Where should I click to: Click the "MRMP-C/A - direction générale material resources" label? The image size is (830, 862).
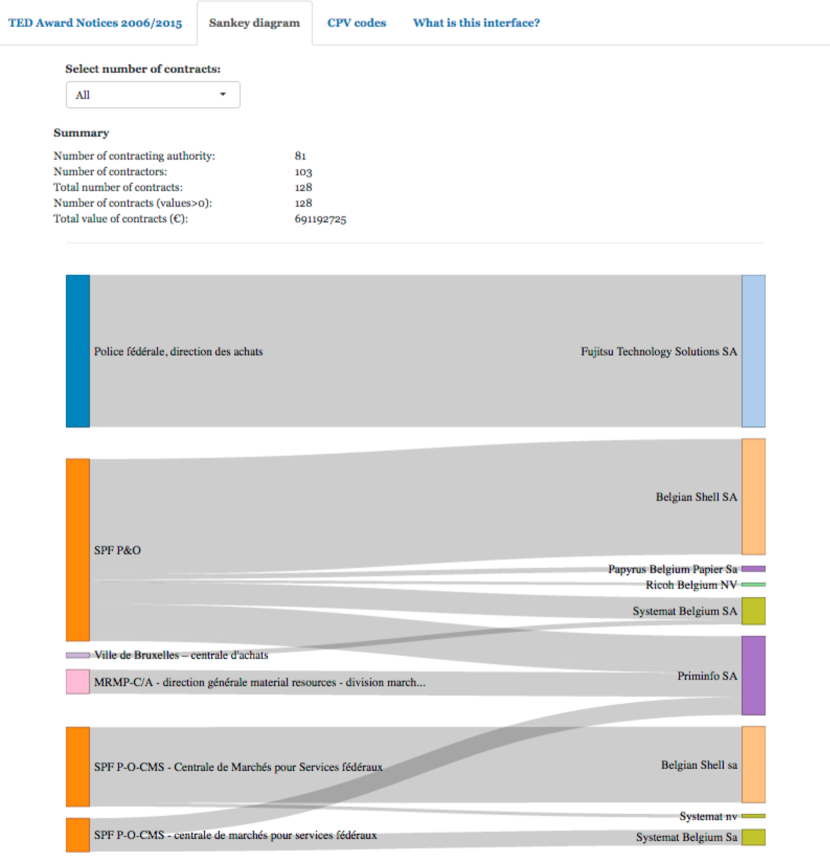pos(259,682)
